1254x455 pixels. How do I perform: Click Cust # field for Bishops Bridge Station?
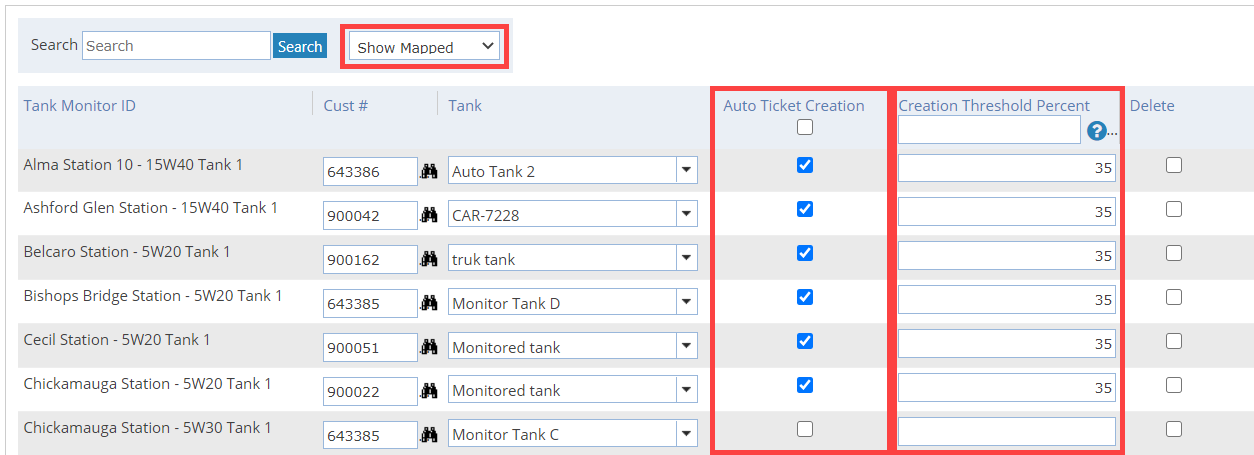tap(370, 303)
